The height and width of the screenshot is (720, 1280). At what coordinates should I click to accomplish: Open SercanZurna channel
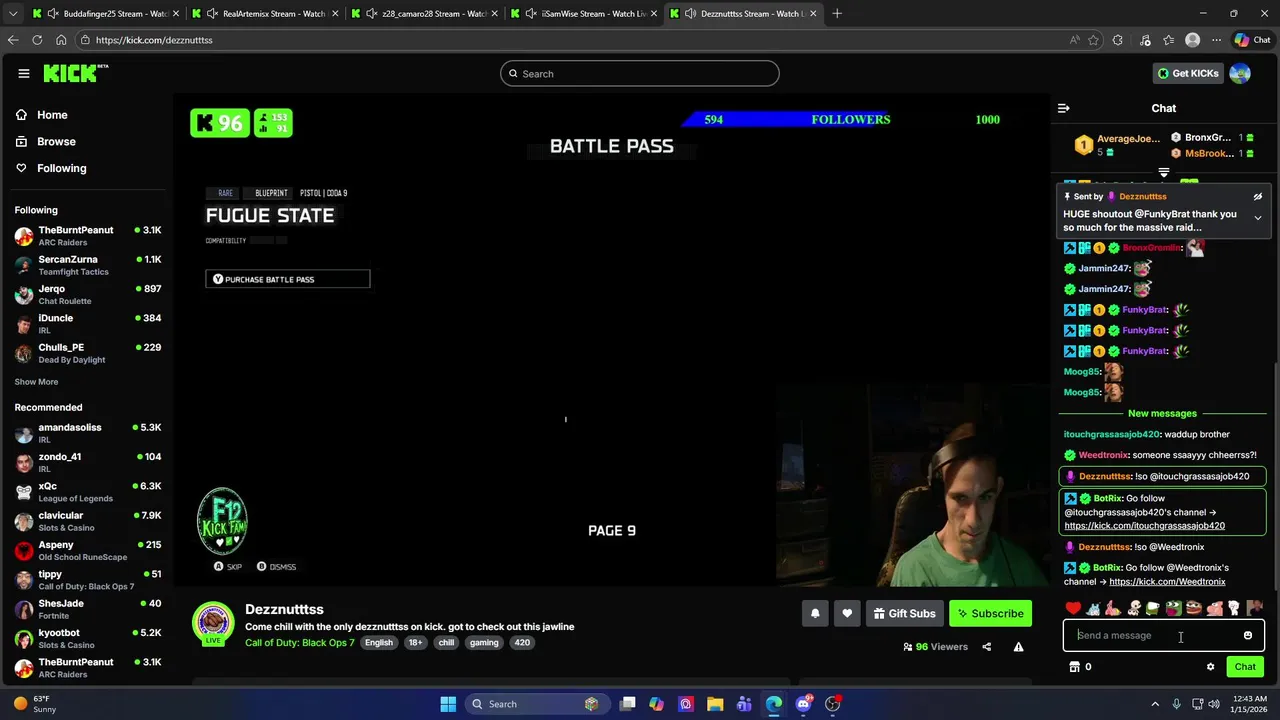pyautogui.click(x=88, y=265)
